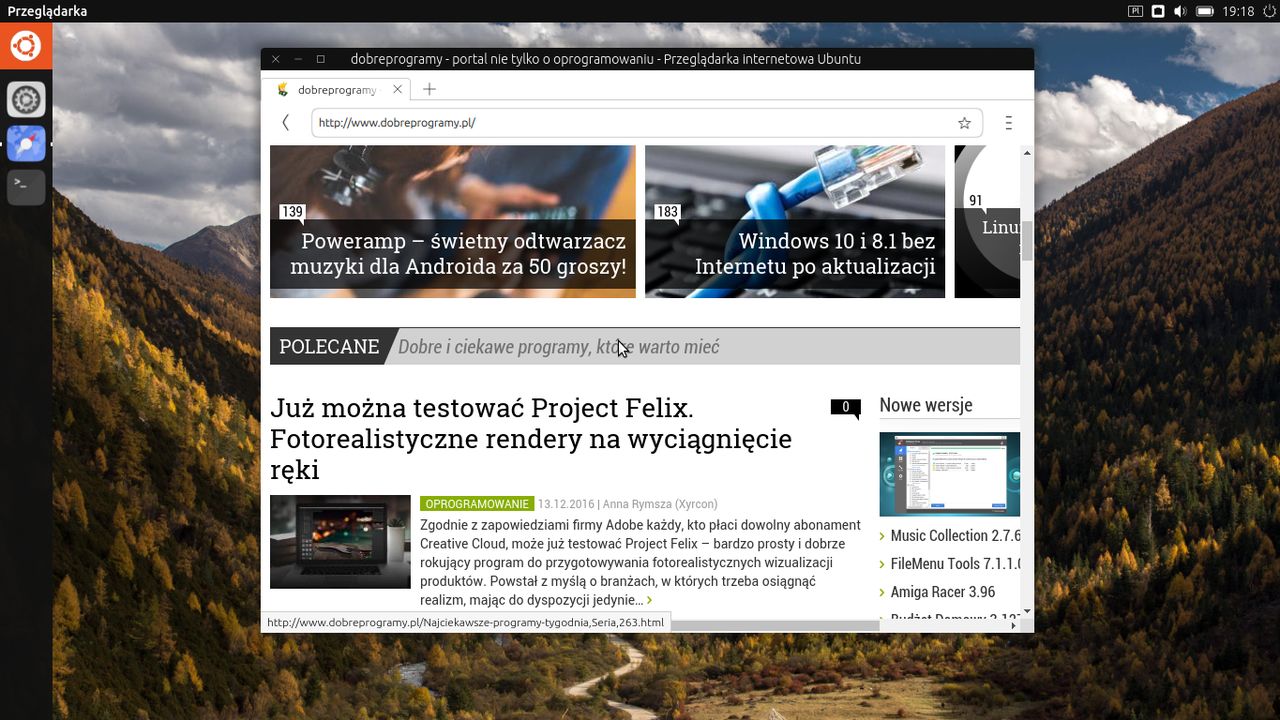Click the POLECANE section label
The image size is (1280, 720).
pos(329,347)
